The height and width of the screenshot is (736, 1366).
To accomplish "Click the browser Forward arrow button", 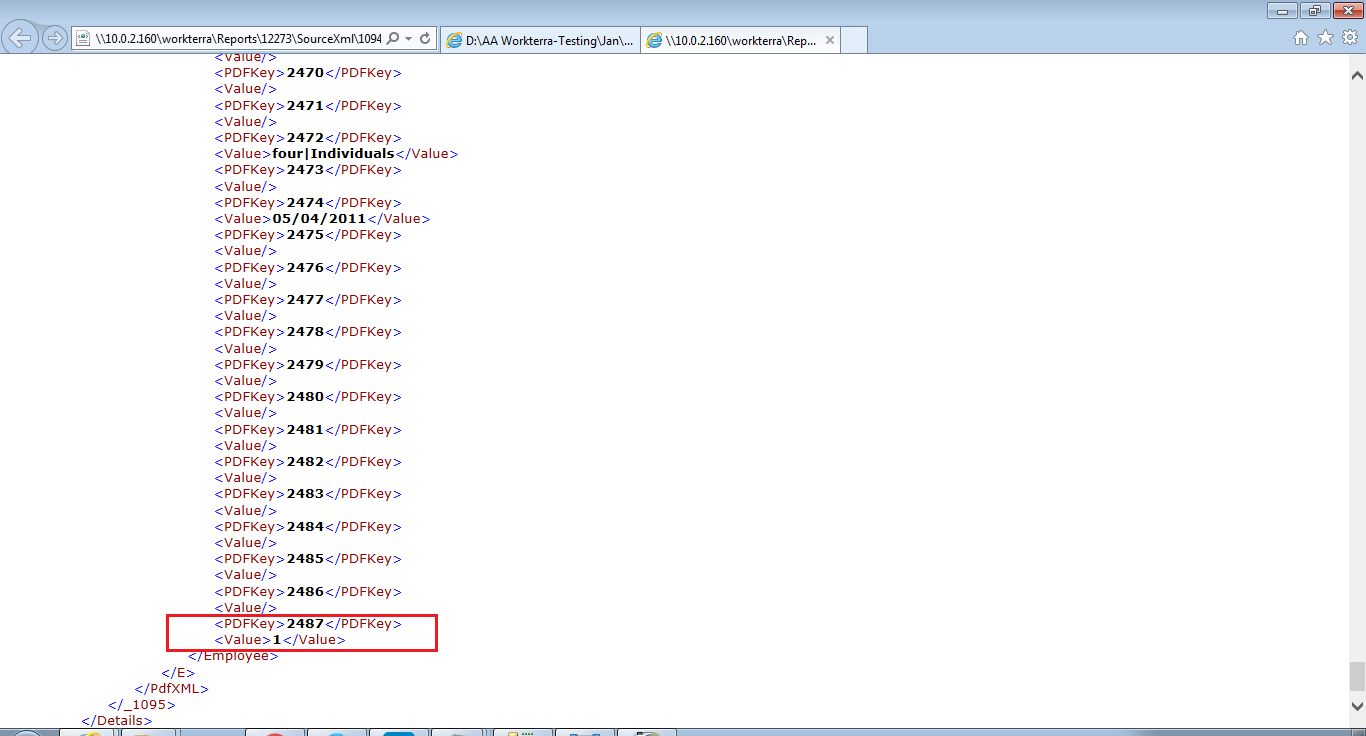I will (55, 38).
